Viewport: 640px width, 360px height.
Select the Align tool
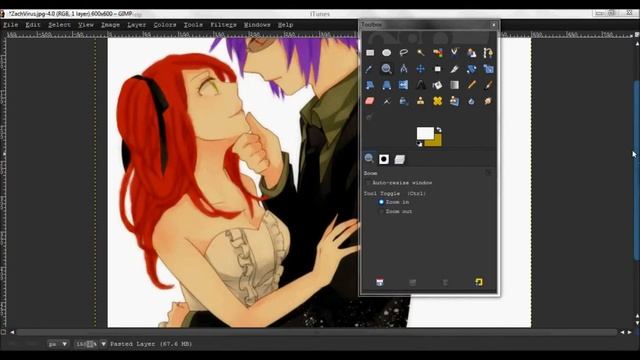click(x=438, y=69)
